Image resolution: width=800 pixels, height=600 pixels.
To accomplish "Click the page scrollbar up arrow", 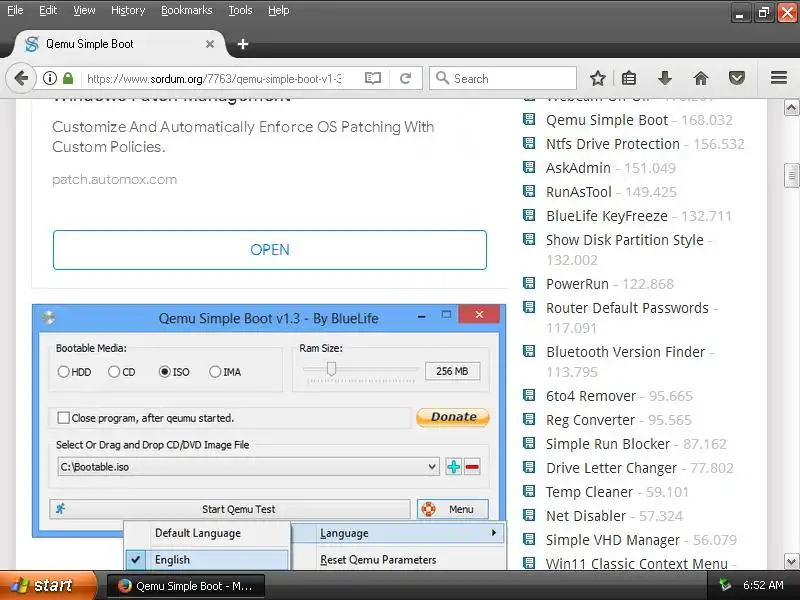I will (x=791, y=108).
